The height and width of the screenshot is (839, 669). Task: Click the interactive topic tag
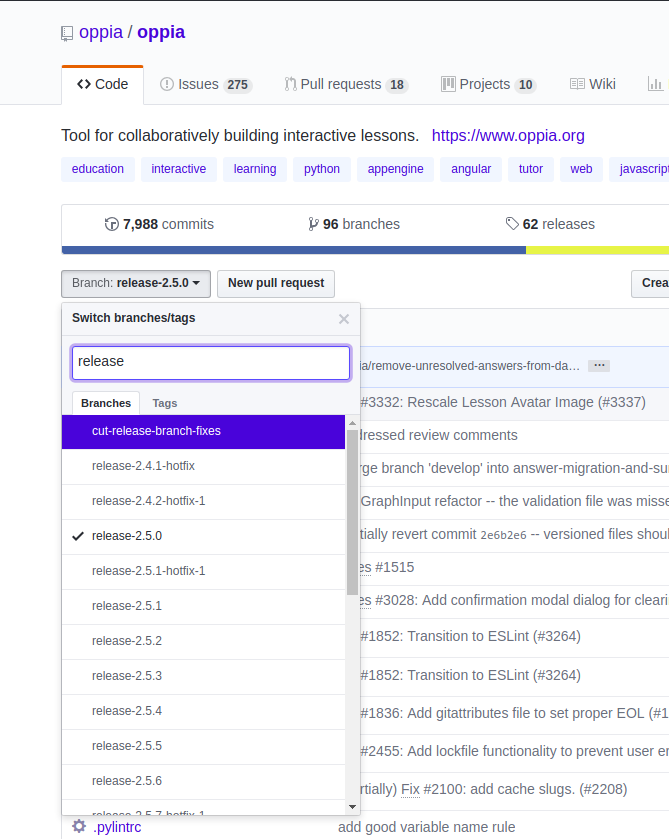(x=179, y=169)
